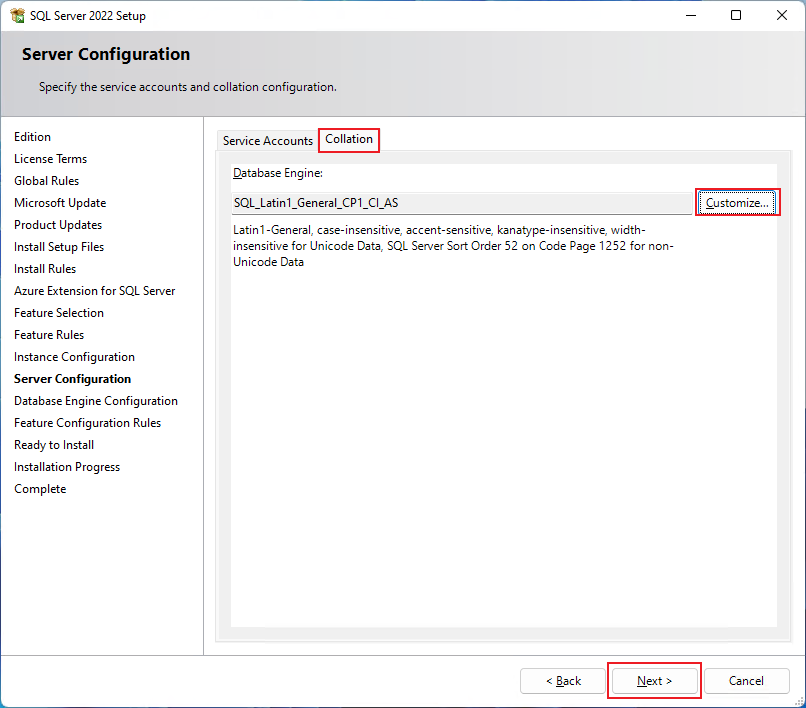
Task: Click the Database Engine label
Action: [278, 173]
